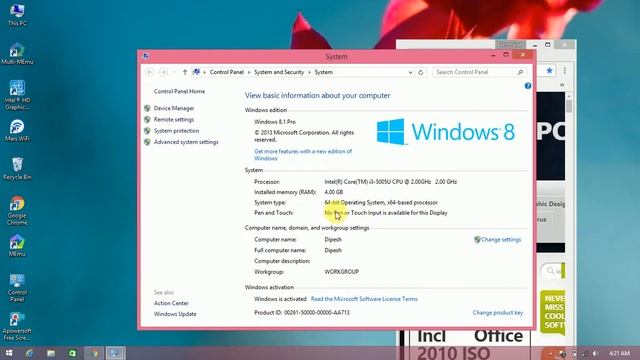Open Control Panel Home
The width and height of the screenshot is (640, 360).
pyautogui.click(x=179, y=91)
